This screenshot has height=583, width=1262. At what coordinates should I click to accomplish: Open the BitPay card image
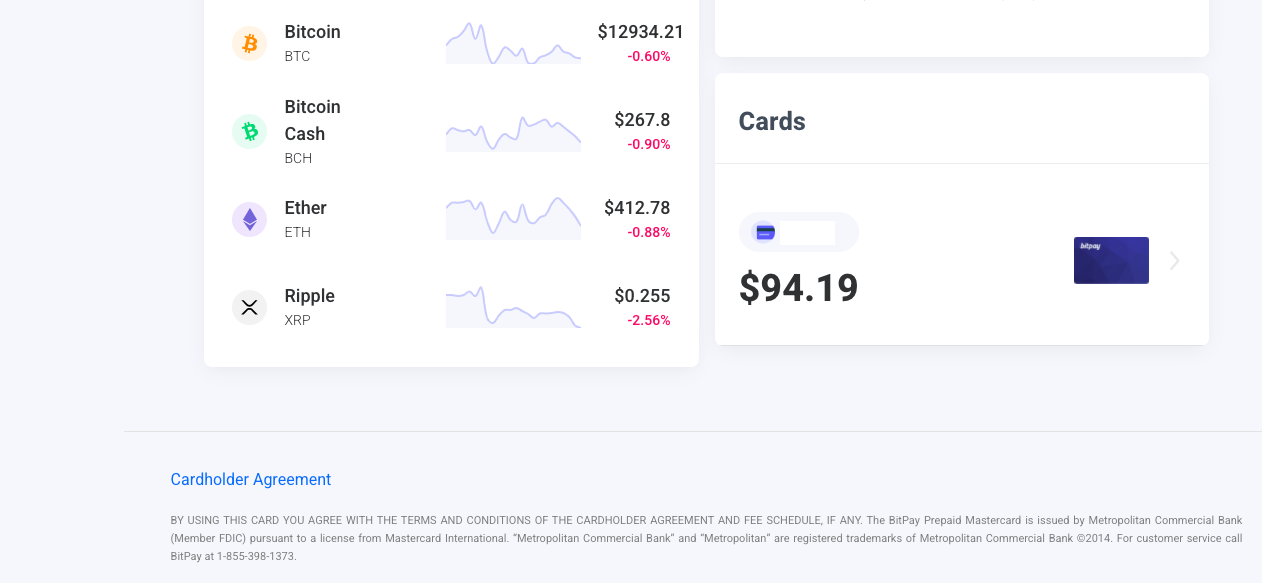tap(1111, 259)
